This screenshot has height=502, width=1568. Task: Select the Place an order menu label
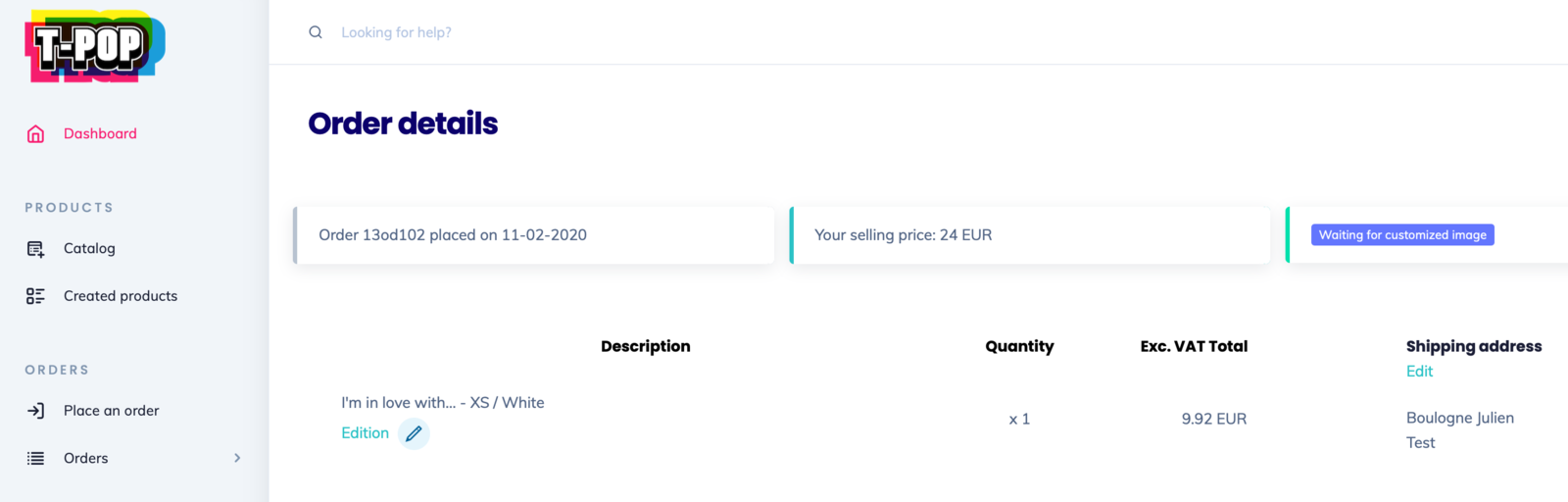pyautogui.click(x=111, y=411)
